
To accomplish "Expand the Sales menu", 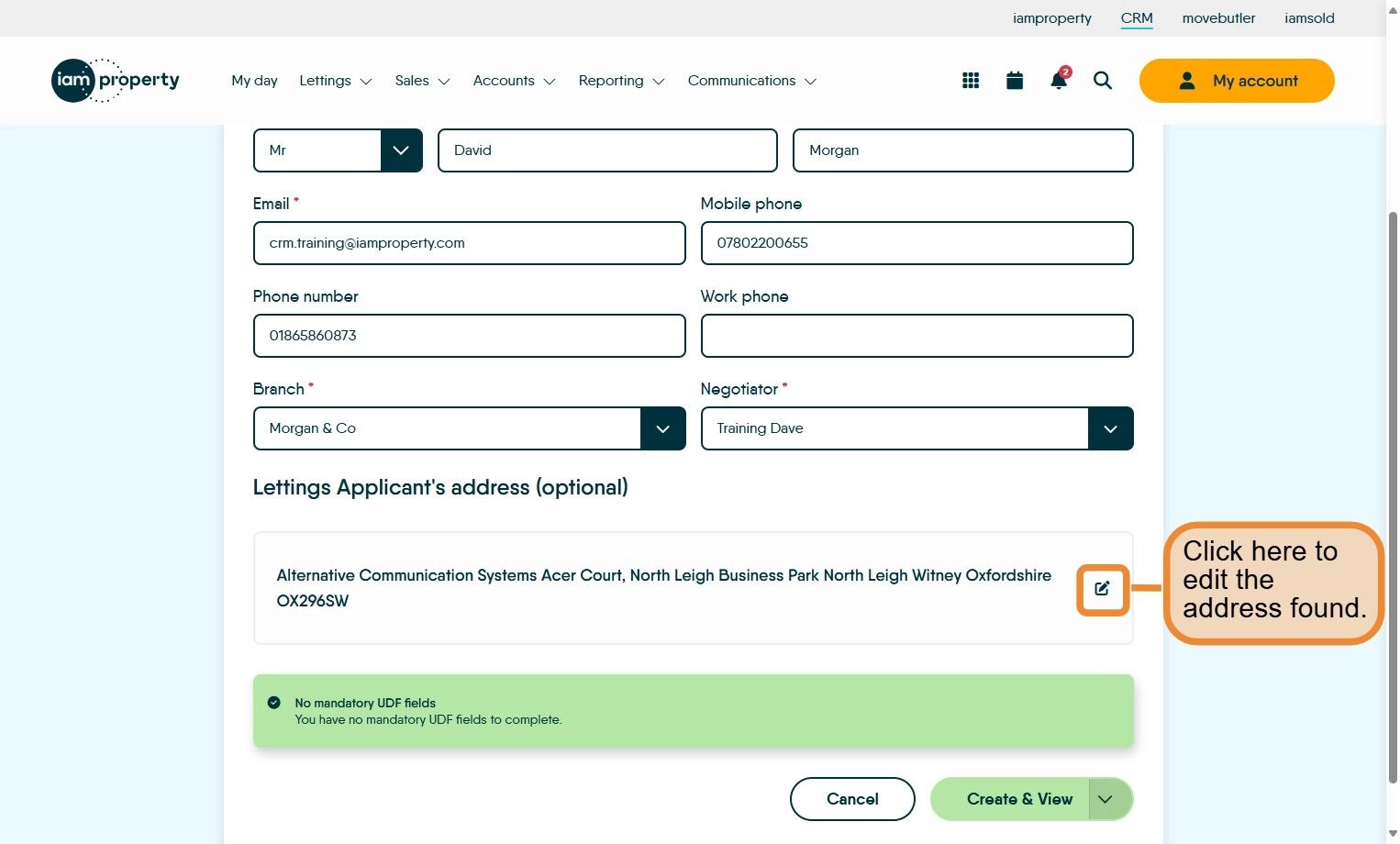I will click(x=422, y=81).
